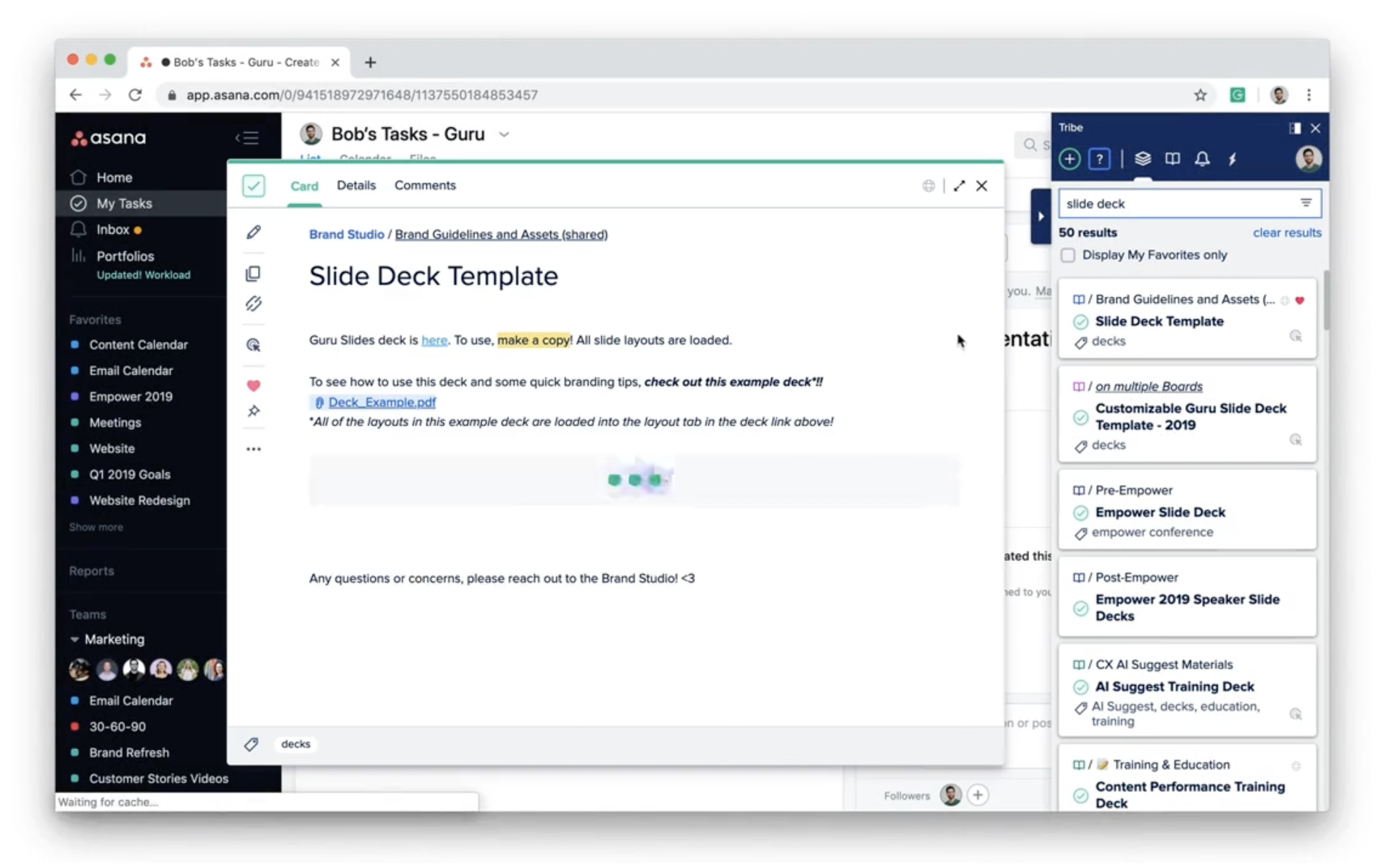Open the Bob's Tasks dropdown arrow
1385x868 pixels.
[x=504, y=134]
